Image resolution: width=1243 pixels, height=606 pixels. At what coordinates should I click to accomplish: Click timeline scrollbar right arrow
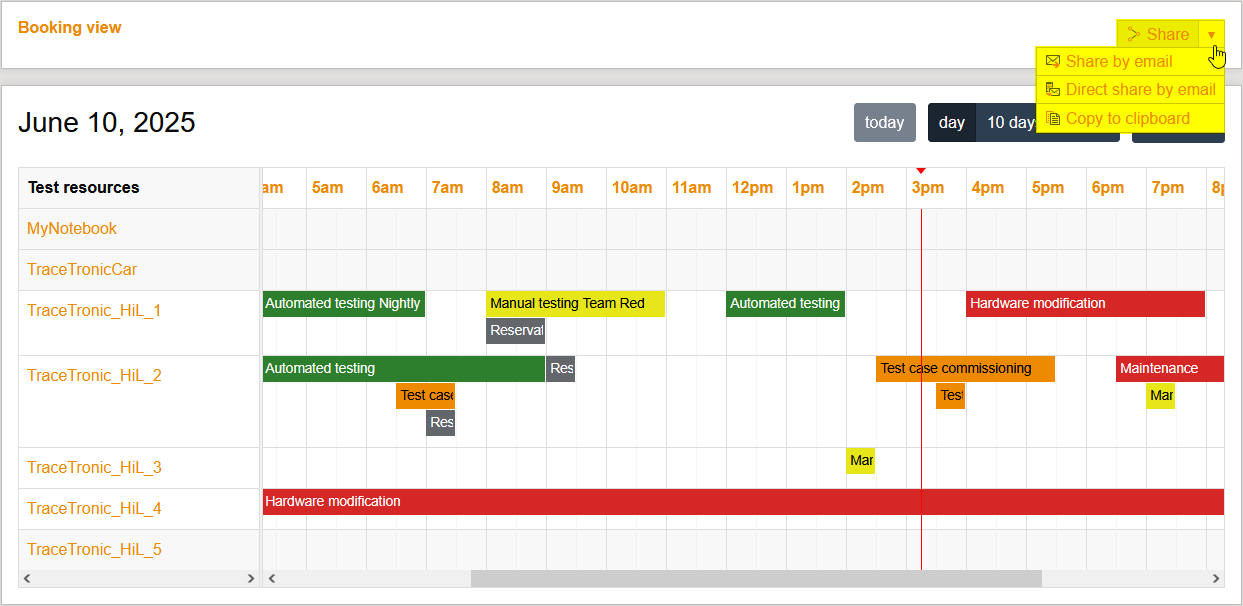pyautogui.click(x=1216, y=579)
